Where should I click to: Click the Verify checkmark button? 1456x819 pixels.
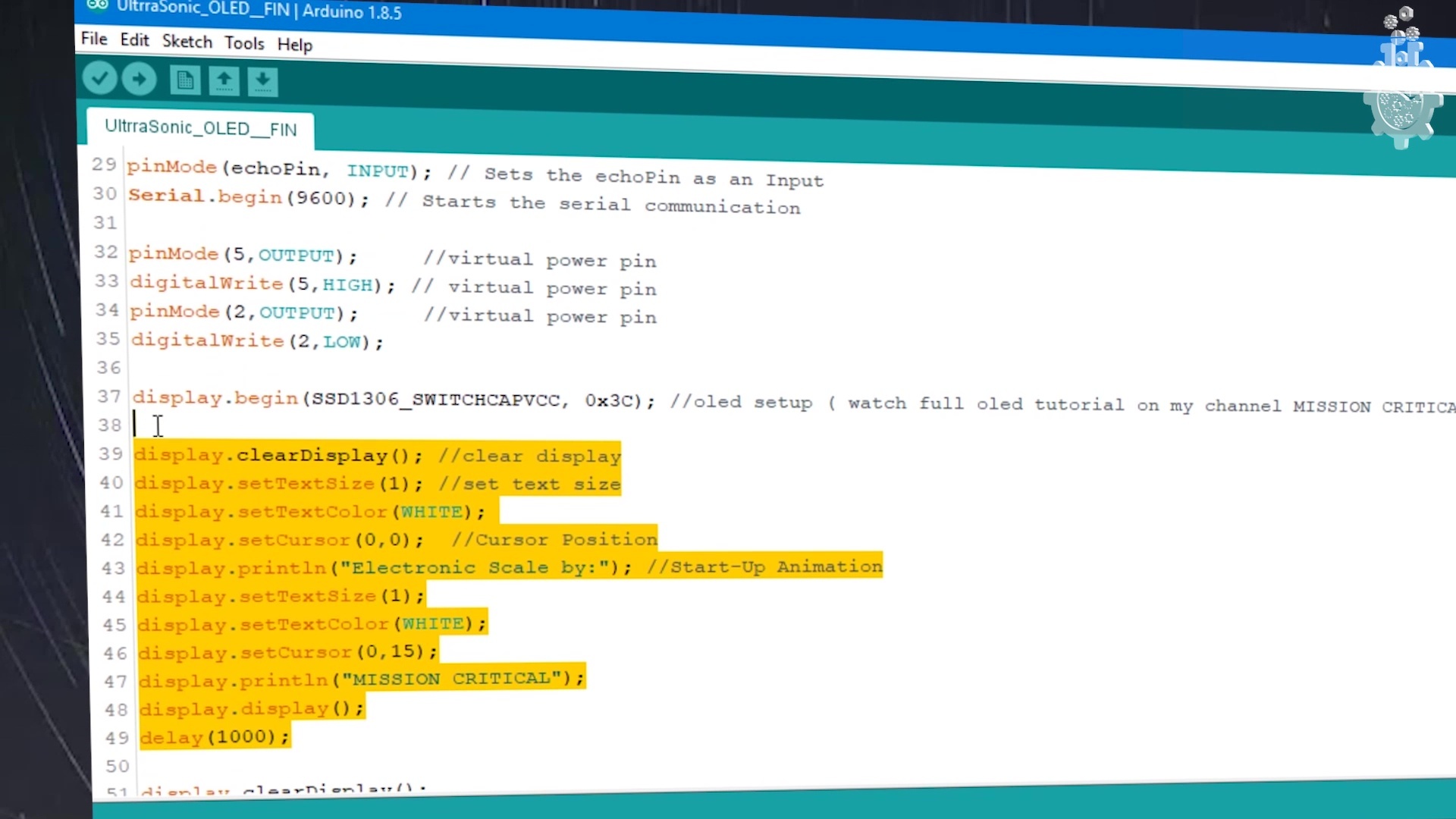[99, 78]
